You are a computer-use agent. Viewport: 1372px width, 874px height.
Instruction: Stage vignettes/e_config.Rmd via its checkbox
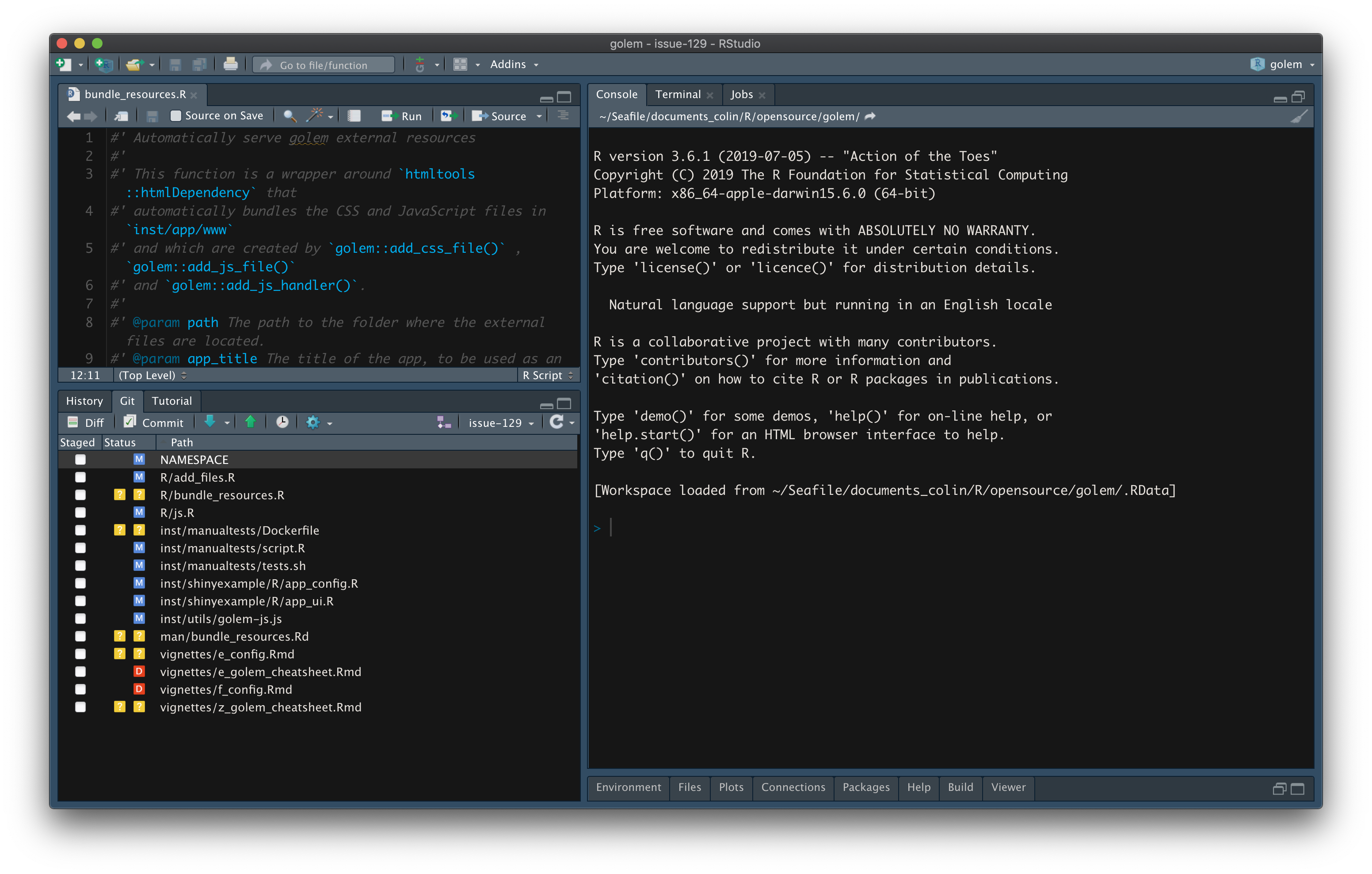coord(80,654)
